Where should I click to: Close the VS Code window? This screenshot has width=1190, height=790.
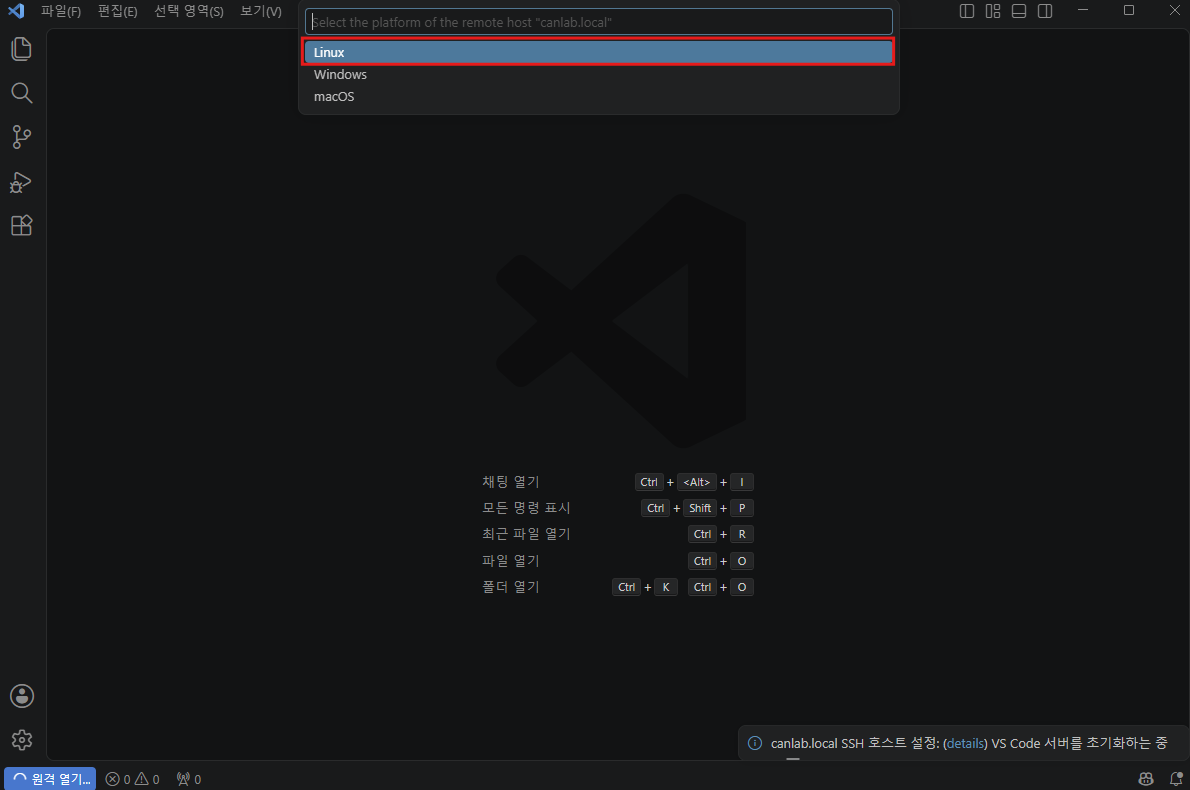click(1174, 11)
